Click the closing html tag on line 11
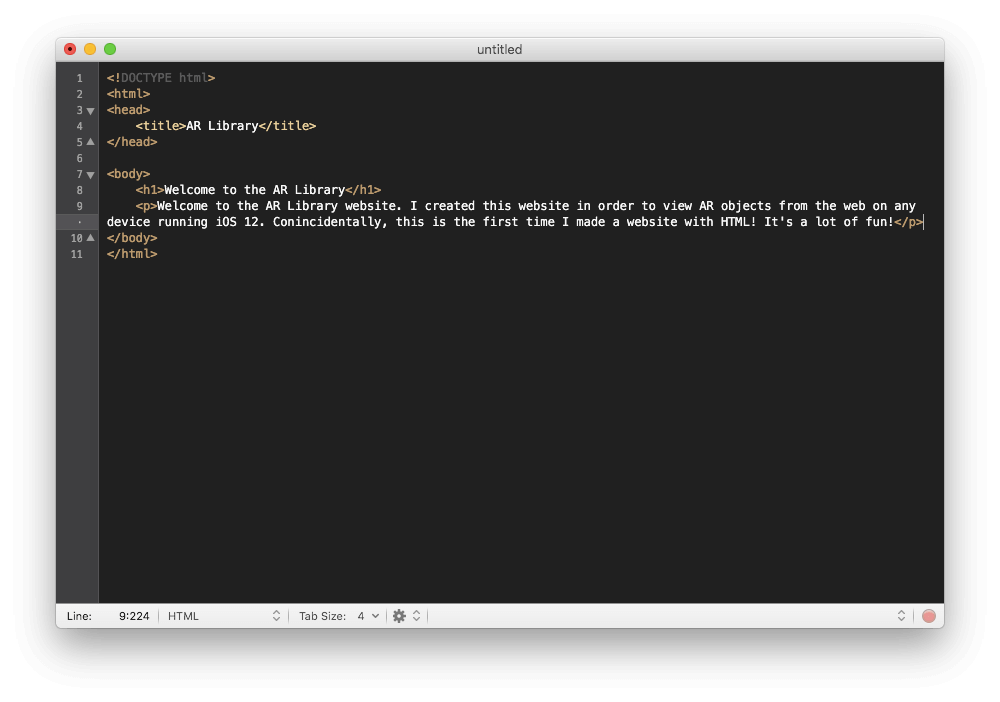 [132, 254]
